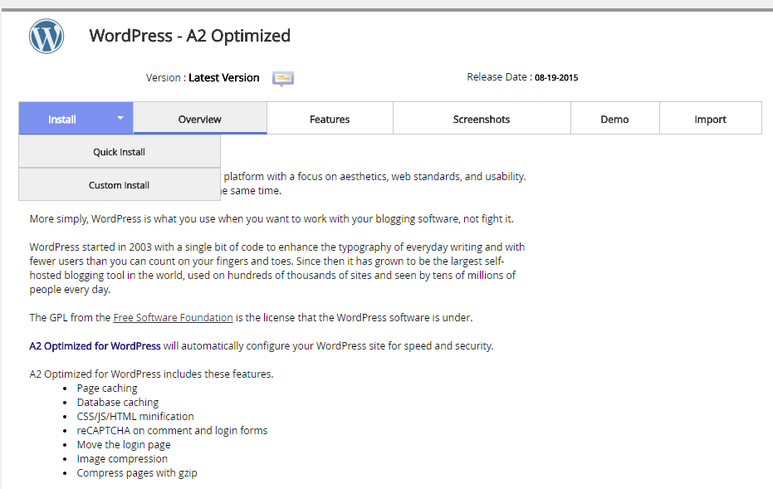This screenshot has height=489, width=773.
Task: Open the Import tab
Action: tap(710, 119)
